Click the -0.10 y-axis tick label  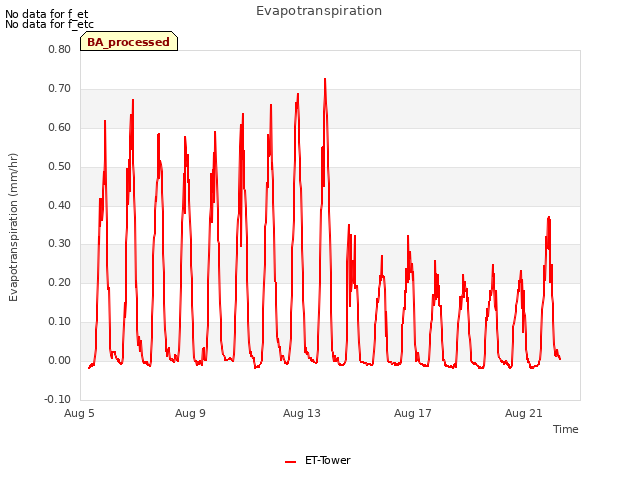(58, 399)
